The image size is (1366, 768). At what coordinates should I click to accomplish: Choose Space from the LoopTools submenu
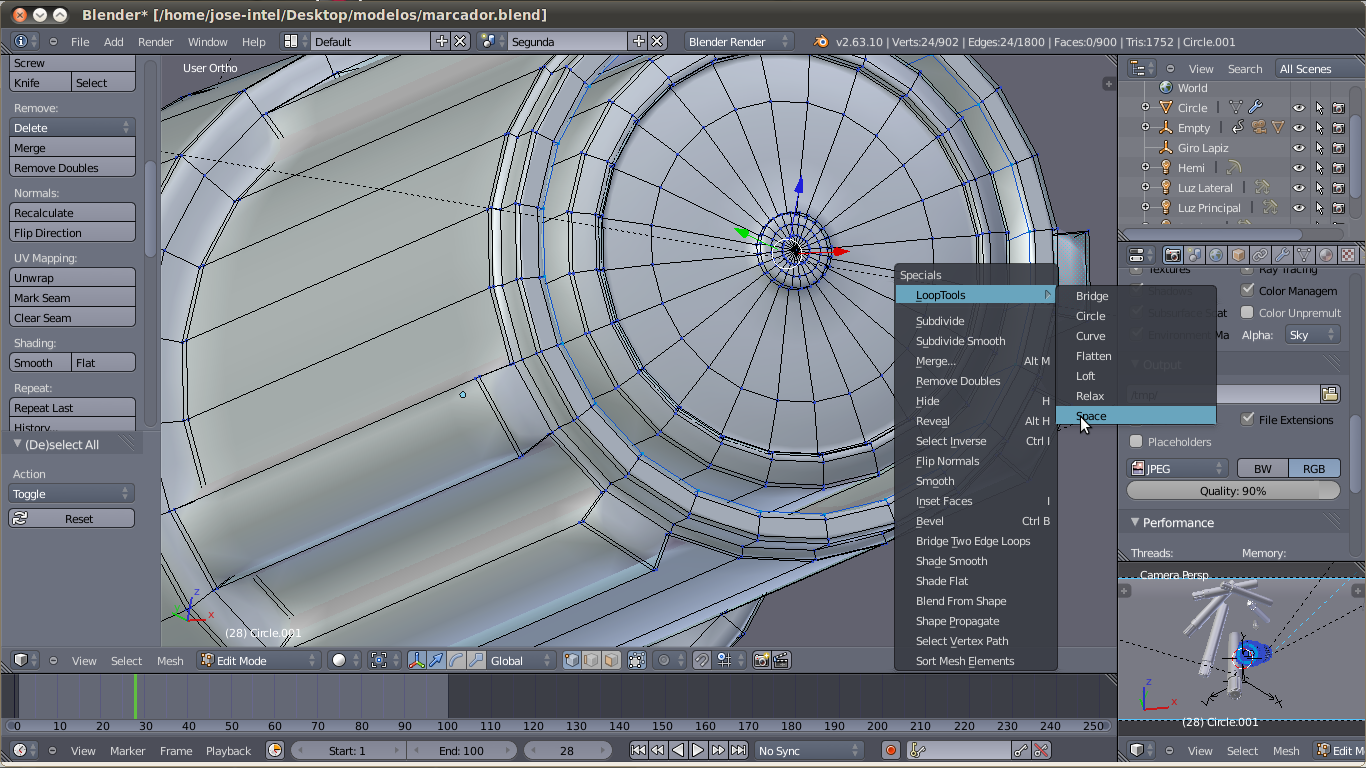[x=1091, y=416]
